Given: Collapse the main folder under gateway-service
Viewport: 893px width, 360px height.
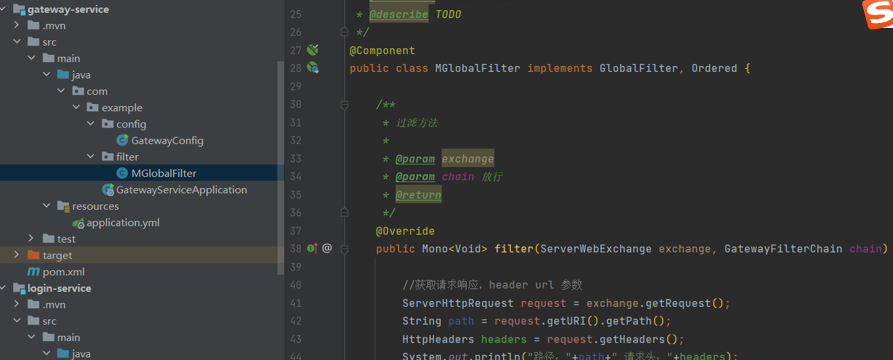Looking at the screenshot, I should tap(31, 58).
